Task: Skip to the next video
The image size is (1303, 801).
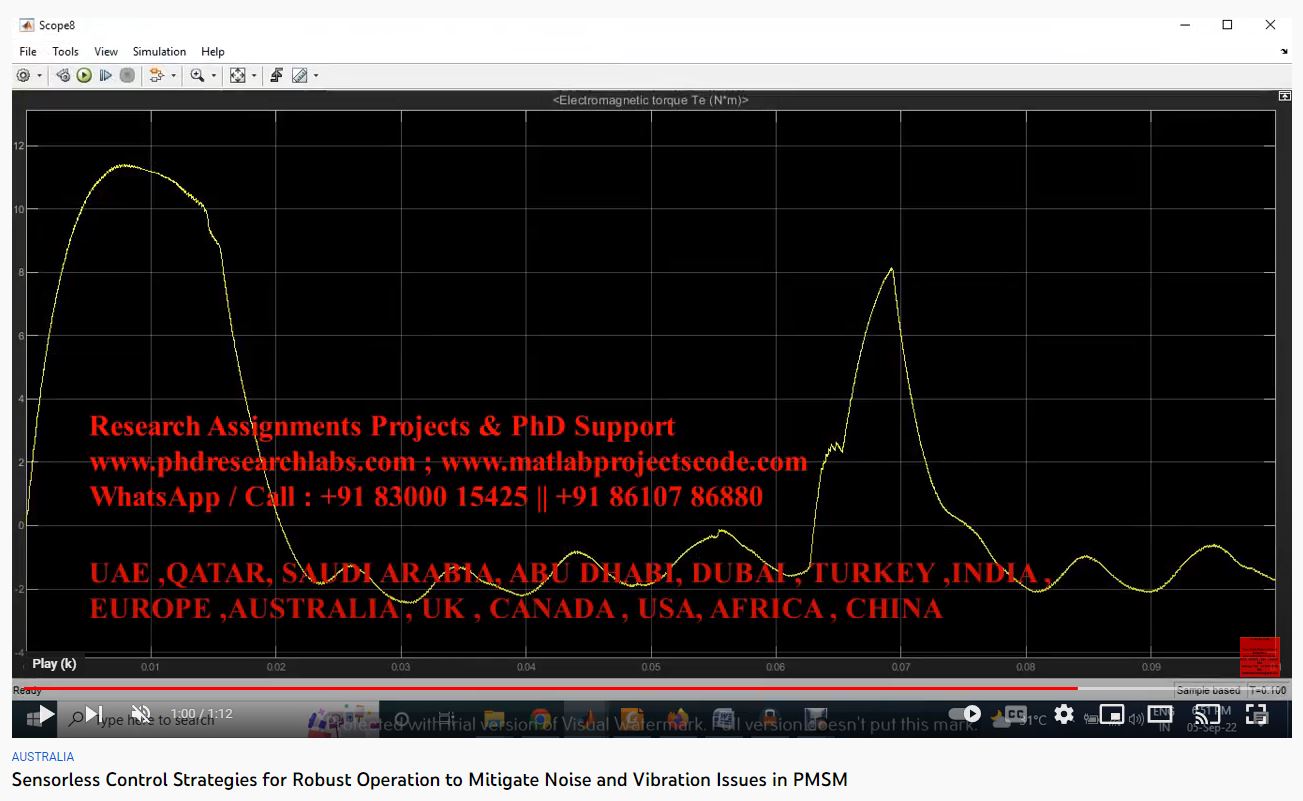Action: coord(93,714)
